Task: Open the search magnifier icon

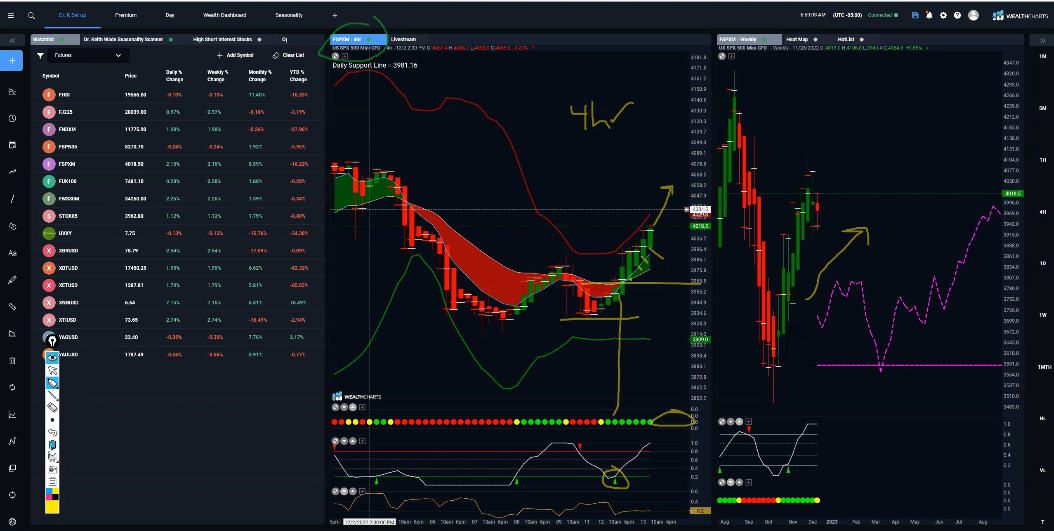Action: point(32,15)
